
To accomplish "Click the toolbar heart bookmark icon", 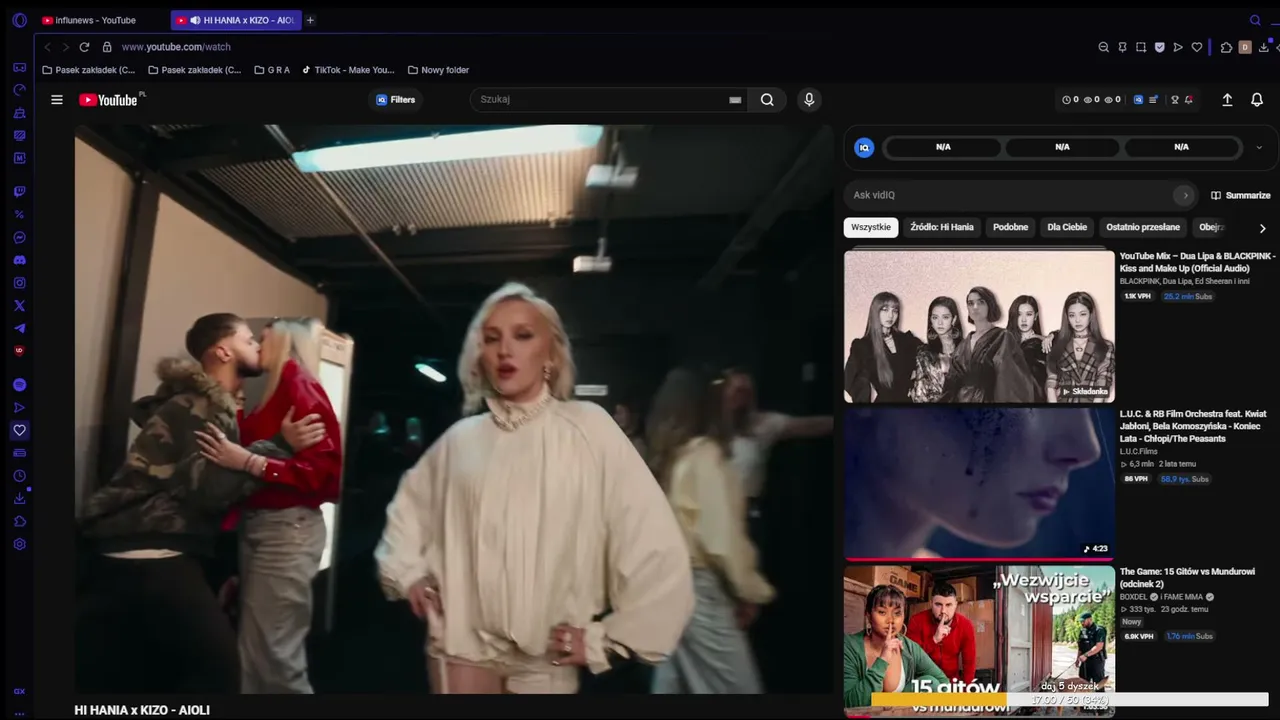I will click(x=1197, y=47).
